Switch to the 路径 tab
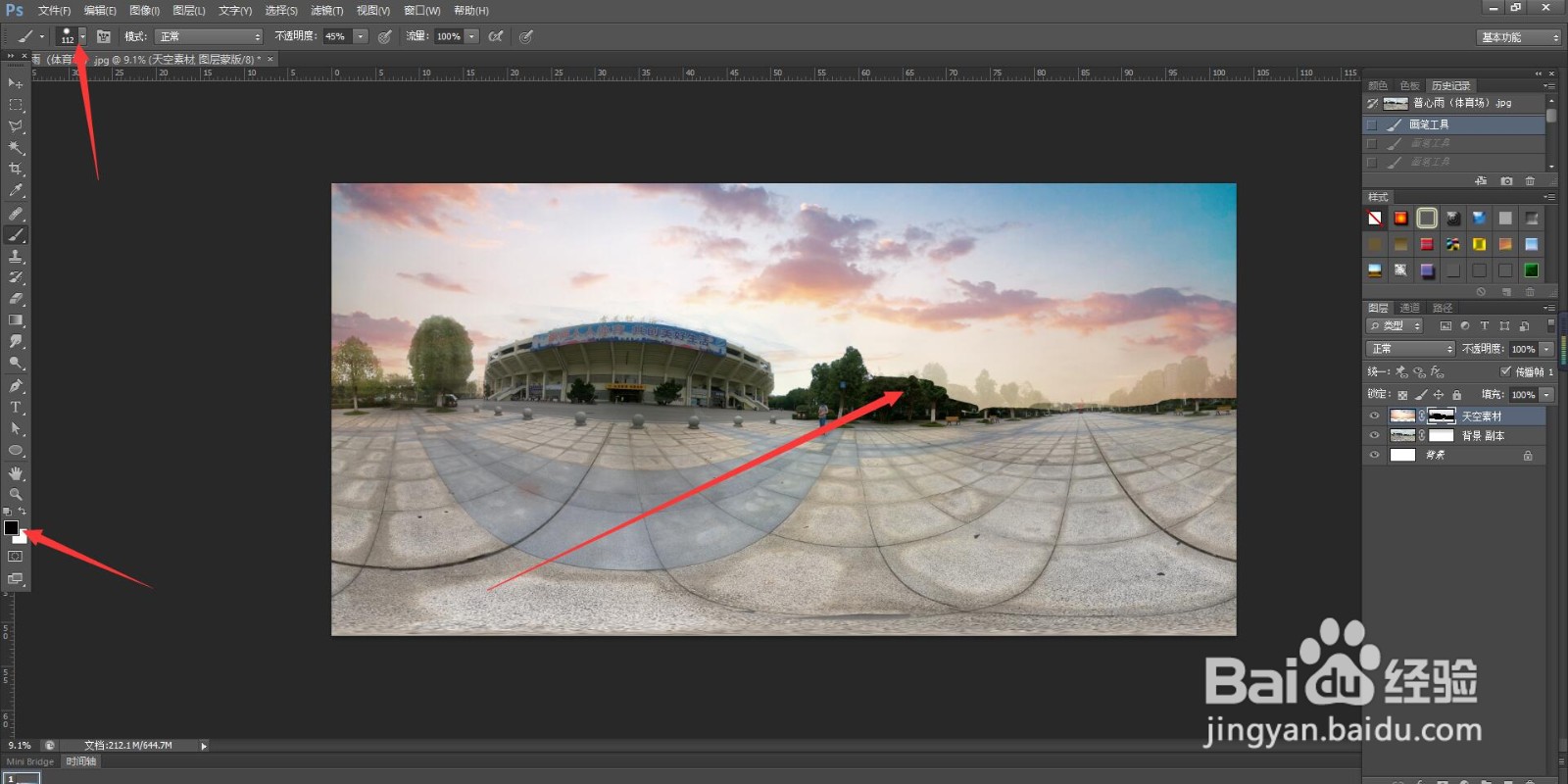The height and width of the screenshot is (784, 1568). tap(1442, 308)
